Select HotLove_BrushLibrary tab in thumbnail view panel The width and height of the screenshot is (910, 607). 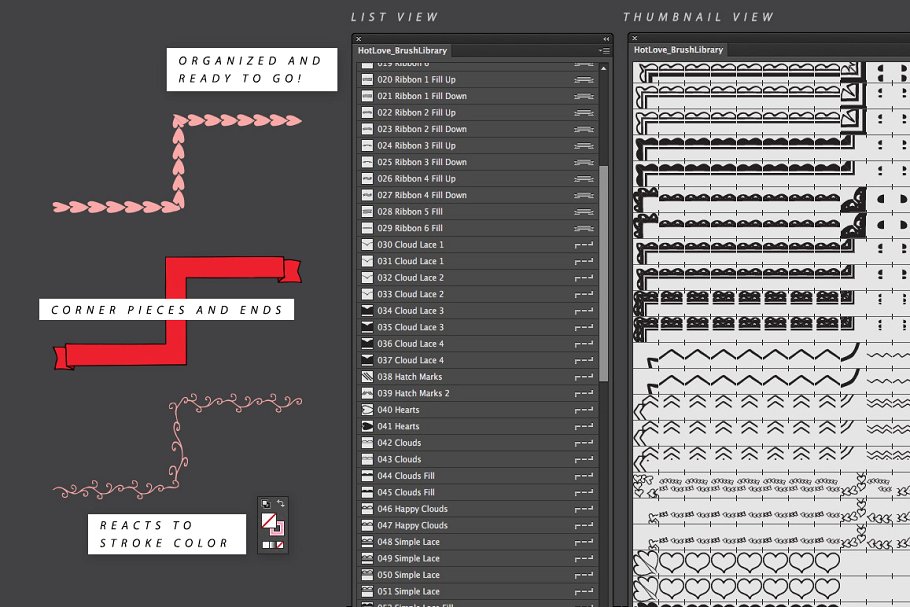[679, 49]
